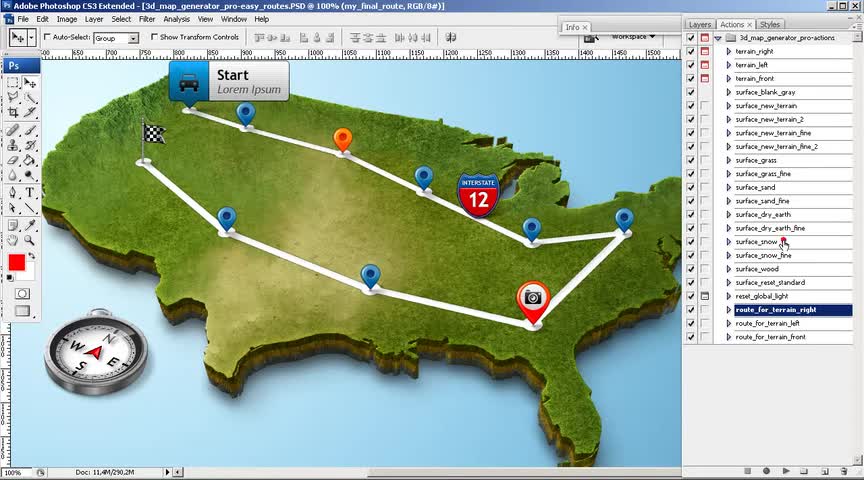Reset default foreground and background colors
The image size is (864, 480).
click(10, 278)
